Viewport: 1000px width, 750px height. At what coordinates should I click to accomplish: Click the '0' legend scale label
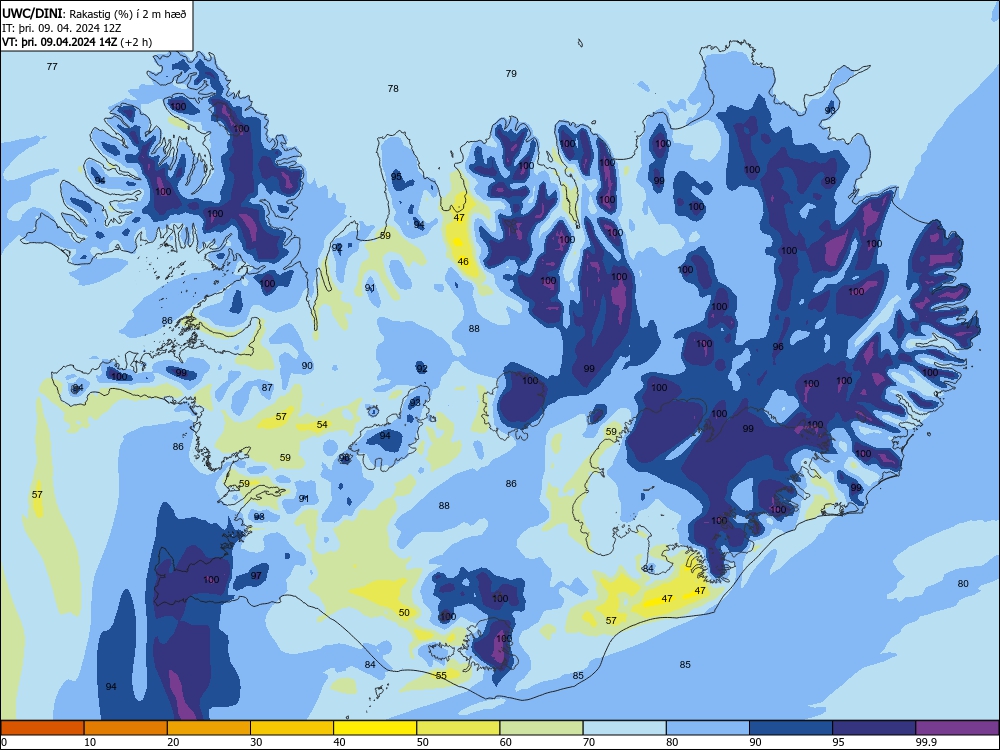[x=4, y=742]
